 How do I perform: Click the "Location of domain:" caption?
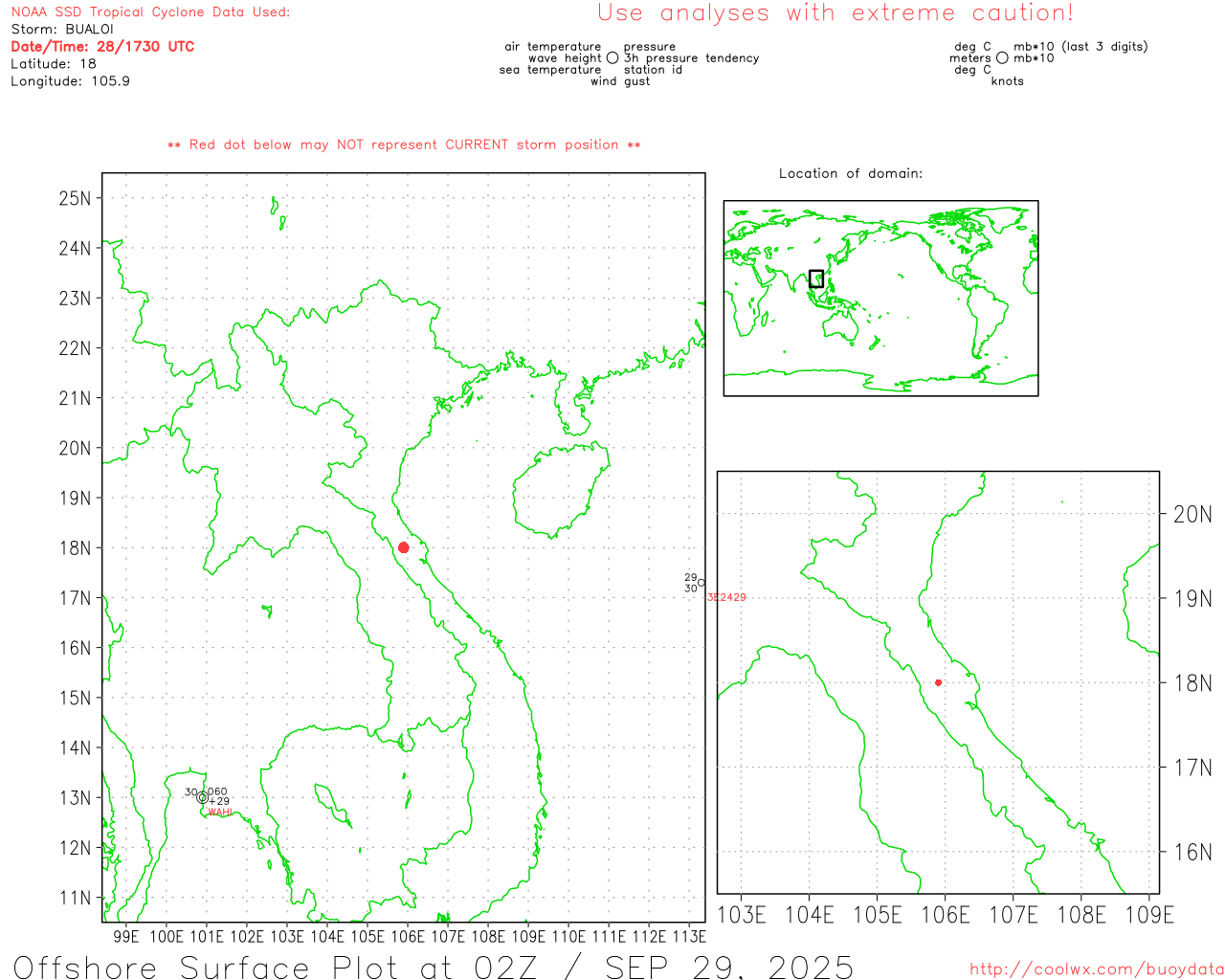pyautogui.click(x=850, y=174)
